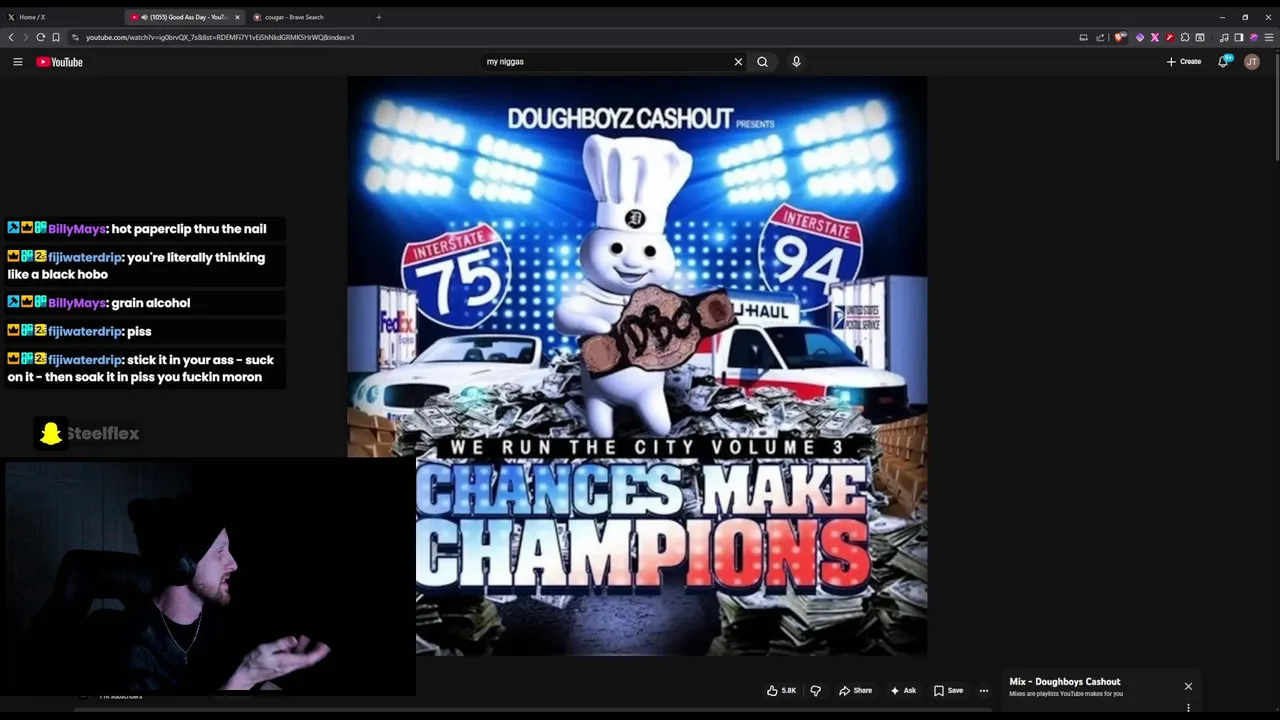Click the Steelflex Snapchat handle text

pyautogui.click(x=102, y=433)
